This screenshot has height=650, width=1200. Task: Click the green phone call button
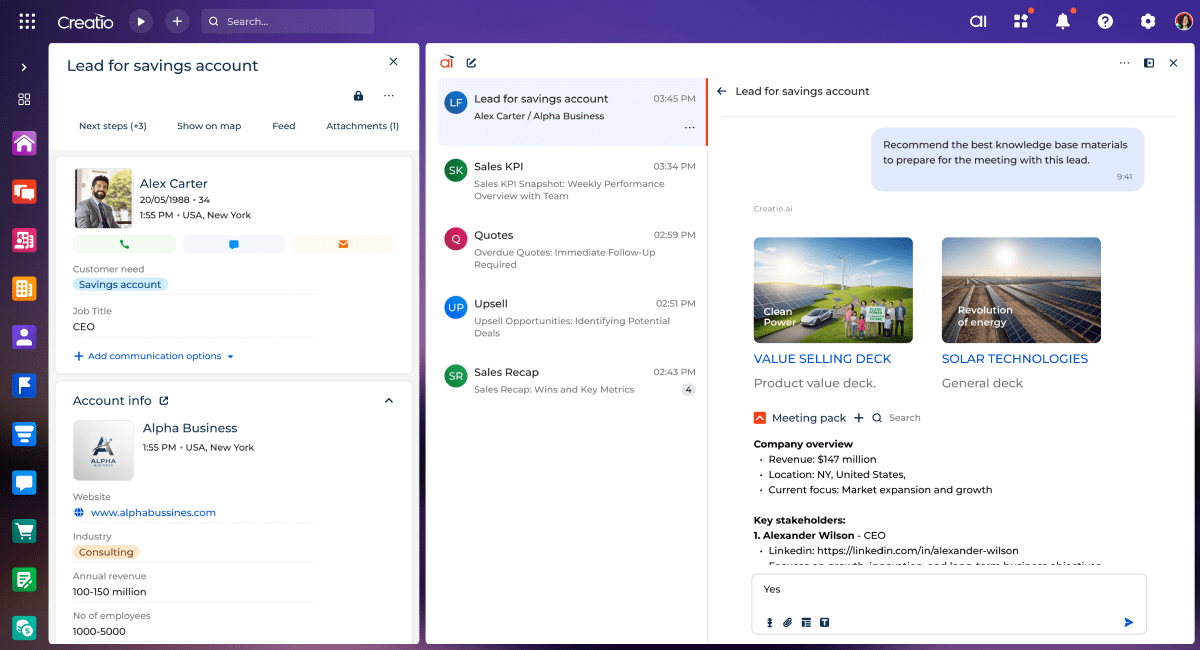[125, 244]
